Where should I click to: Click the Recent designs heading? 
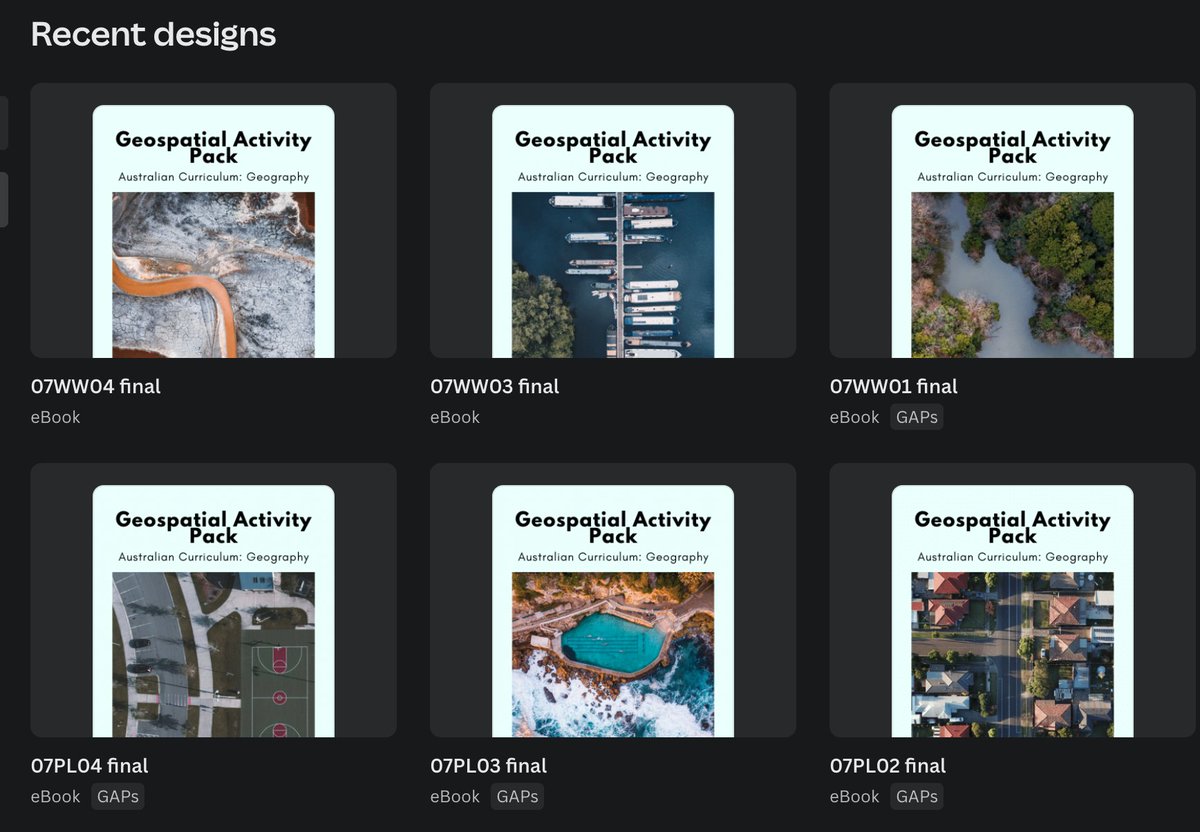tap(153, 34)
